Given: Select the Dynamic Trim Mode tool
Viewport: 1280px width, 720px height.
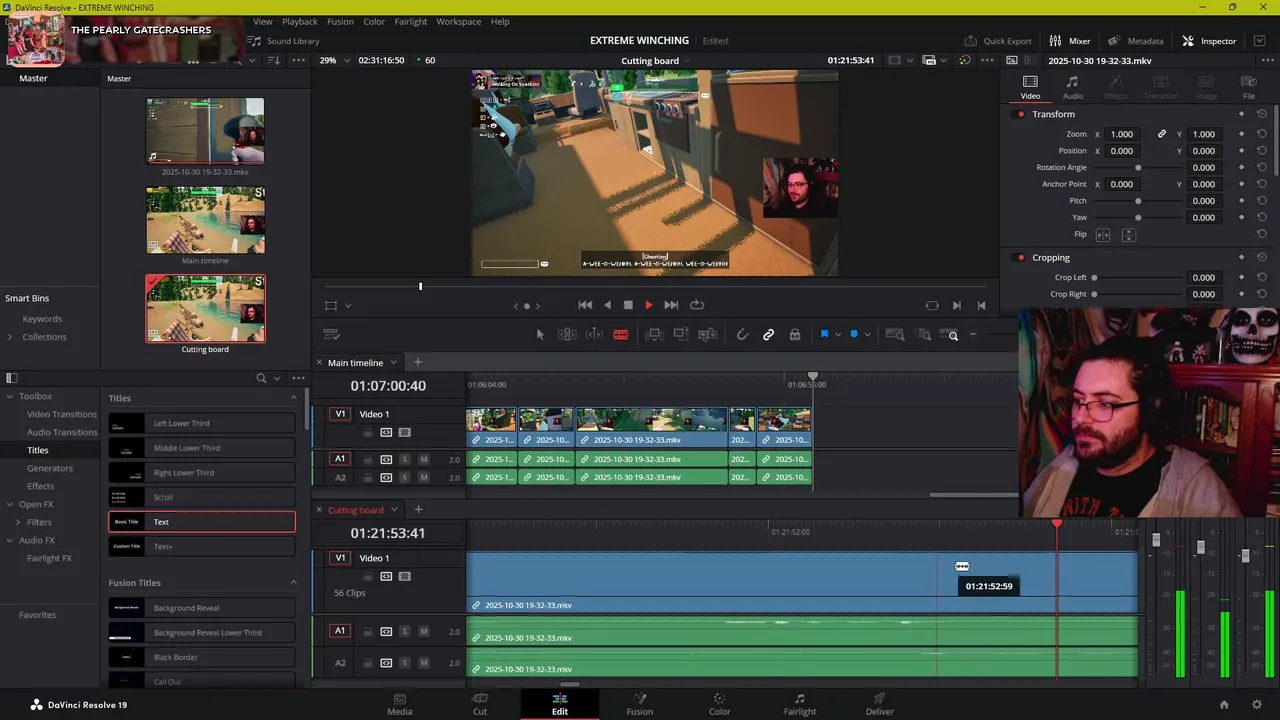Looking at the screenshot, I should coord(594,335).
